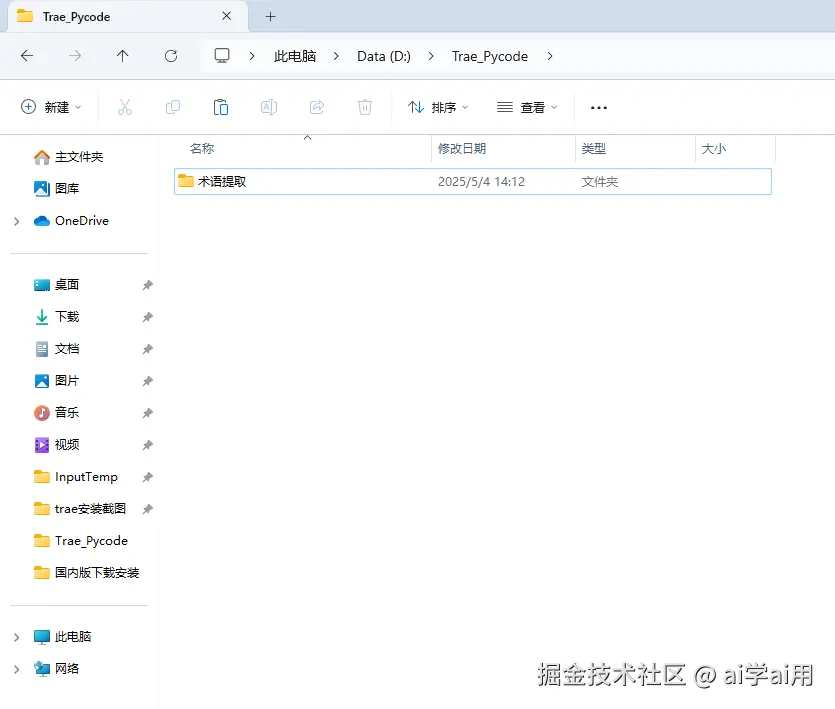Select the Trae_Pycode window tab
Screen dimensions: 835x709
128,17
